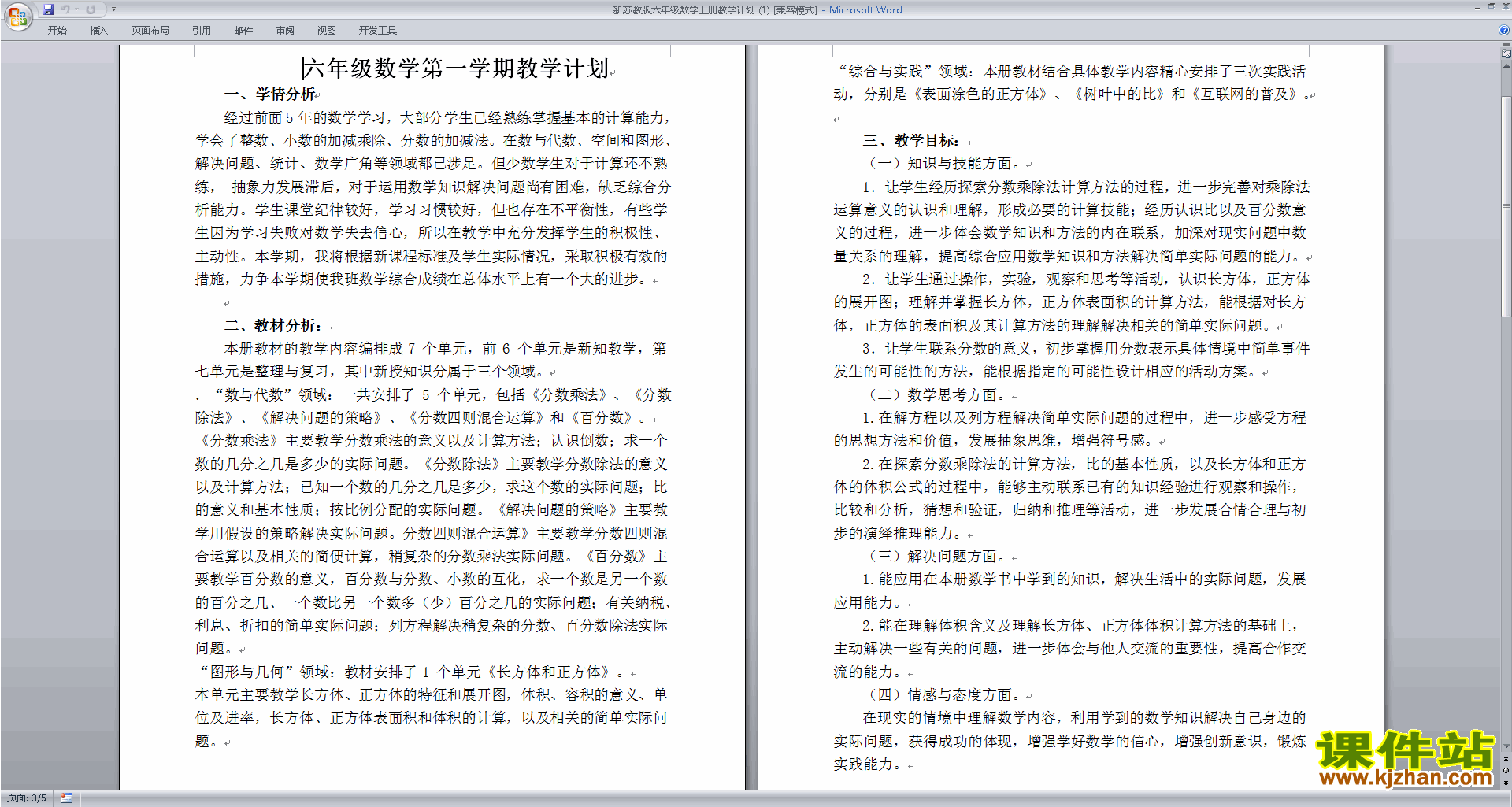Click the vertical scrollbar's up arrow
Image resolution: width=1512 pixels, height=807 pixels.
click(x=1506, y=65)
